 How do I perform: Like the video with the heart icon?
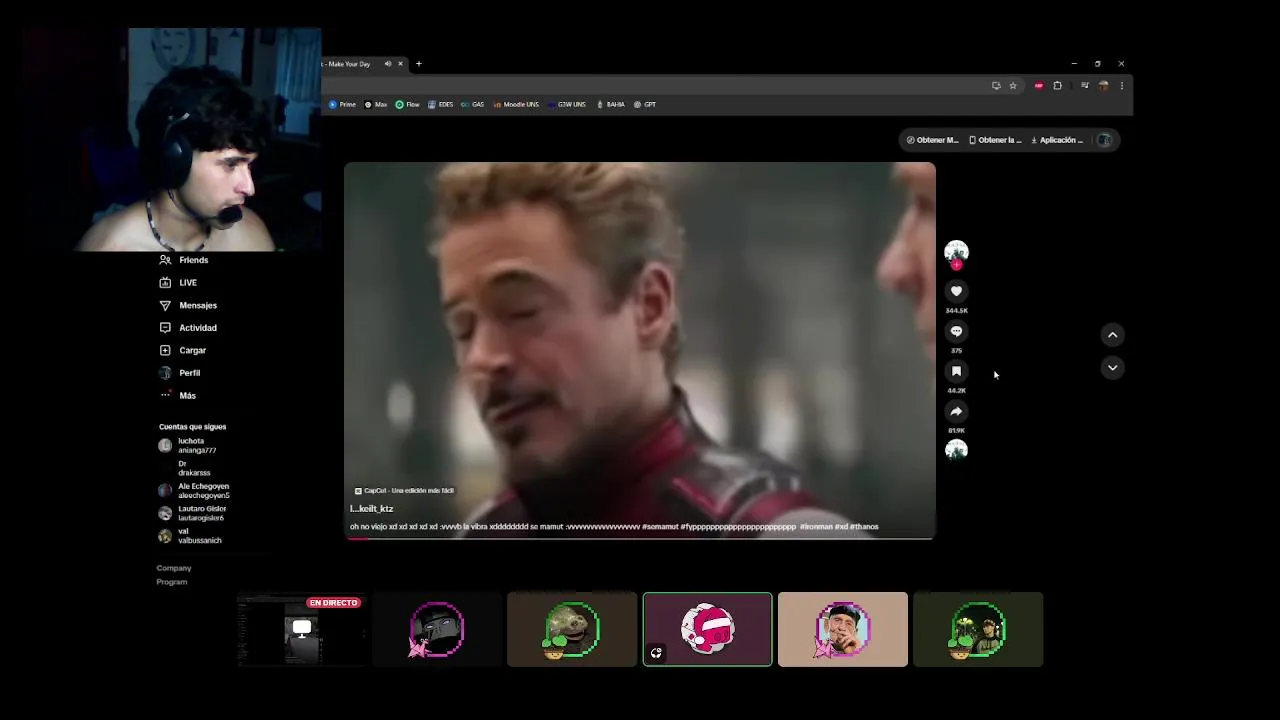(x=956, y=291)
